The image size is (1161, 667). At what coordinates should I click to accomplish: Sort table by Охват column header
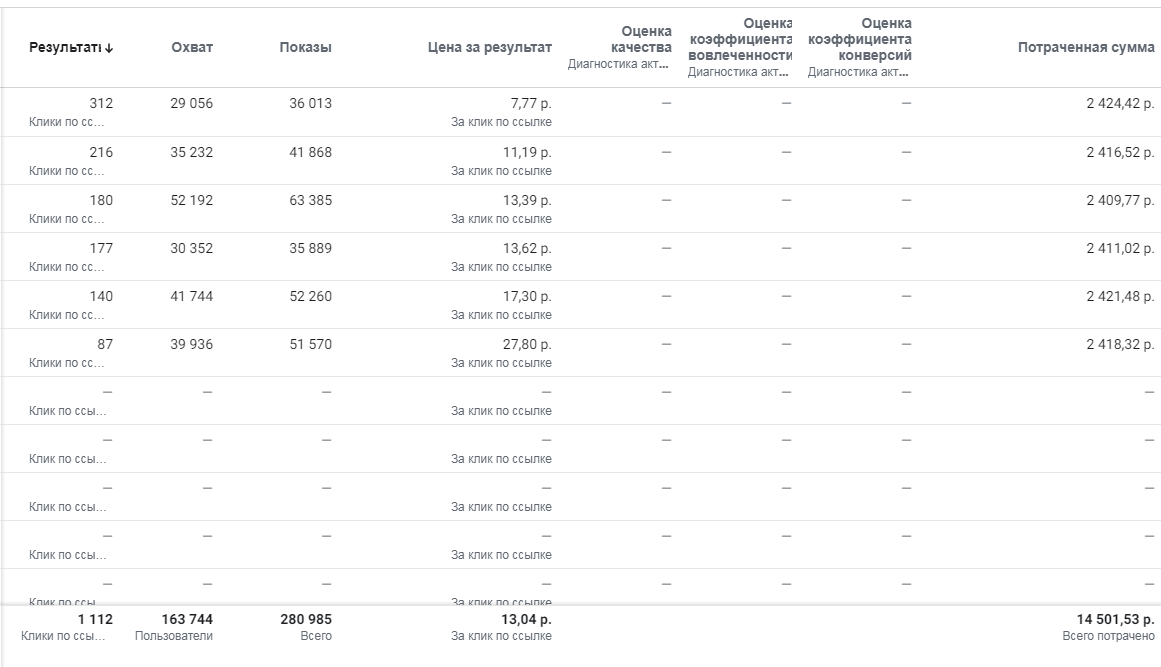click(x=191, y=47)
